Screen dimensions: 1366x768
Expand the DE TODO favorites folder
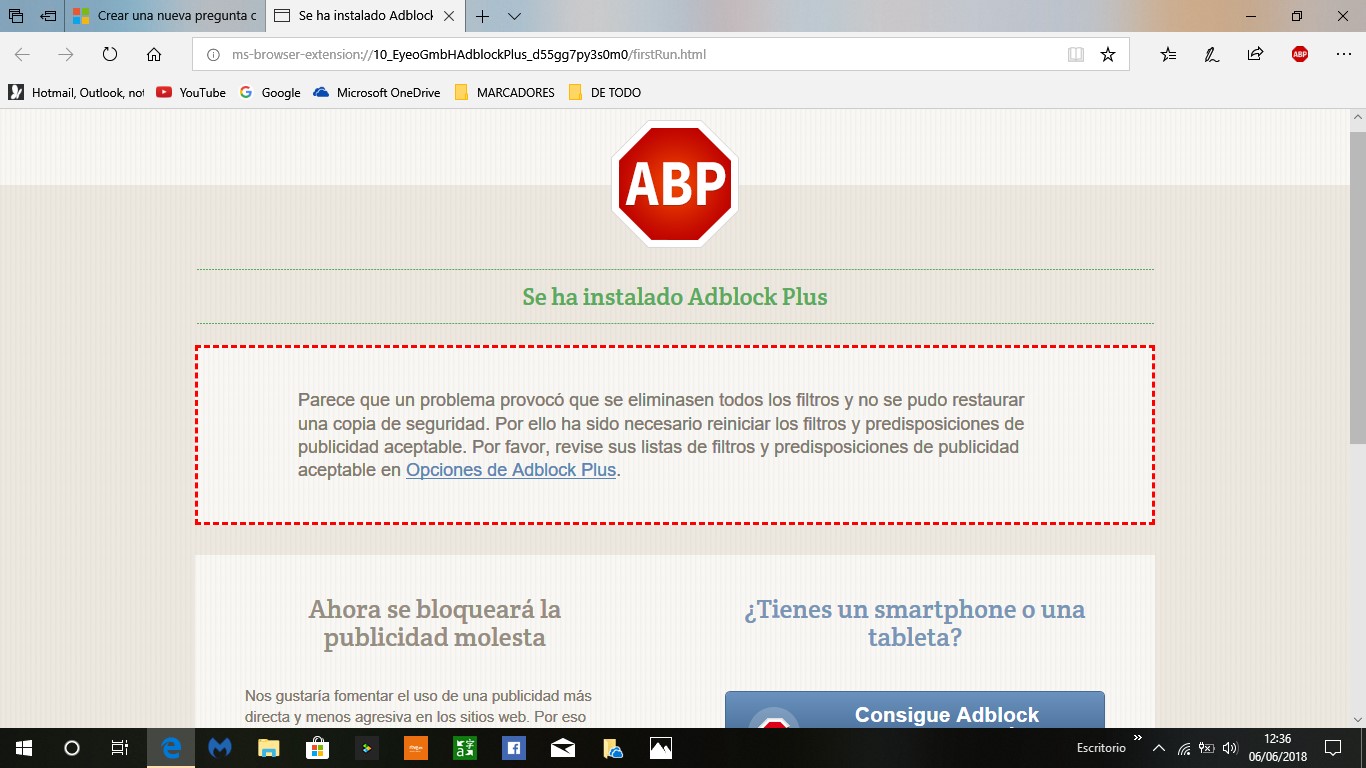[605, 92]
